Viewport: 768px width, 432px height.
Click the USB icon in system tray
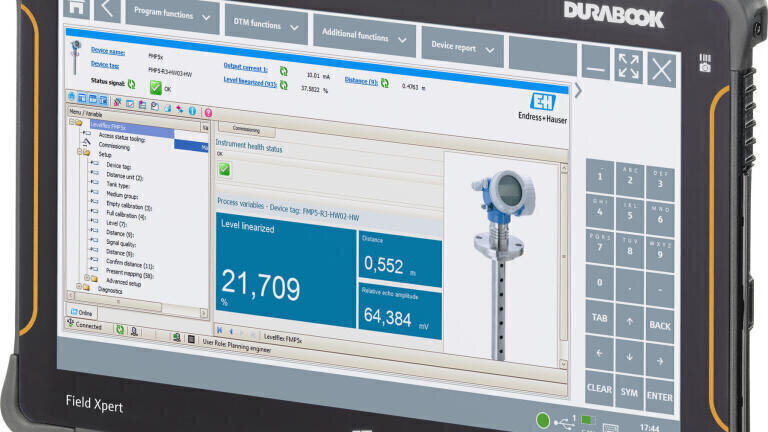(x=565, y=421)
